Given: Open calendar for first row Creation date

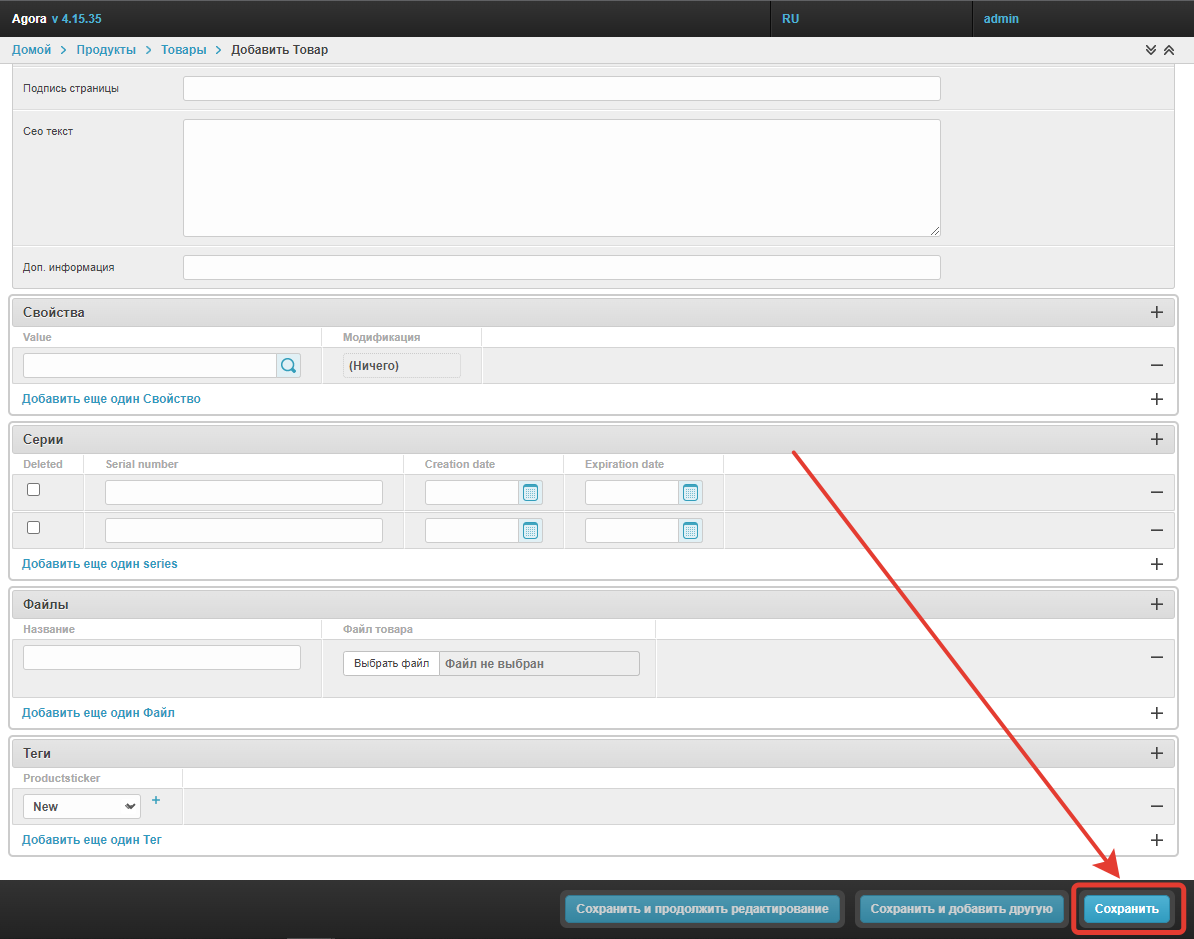Looking at the screenshot, I should (x=531, y=492).
